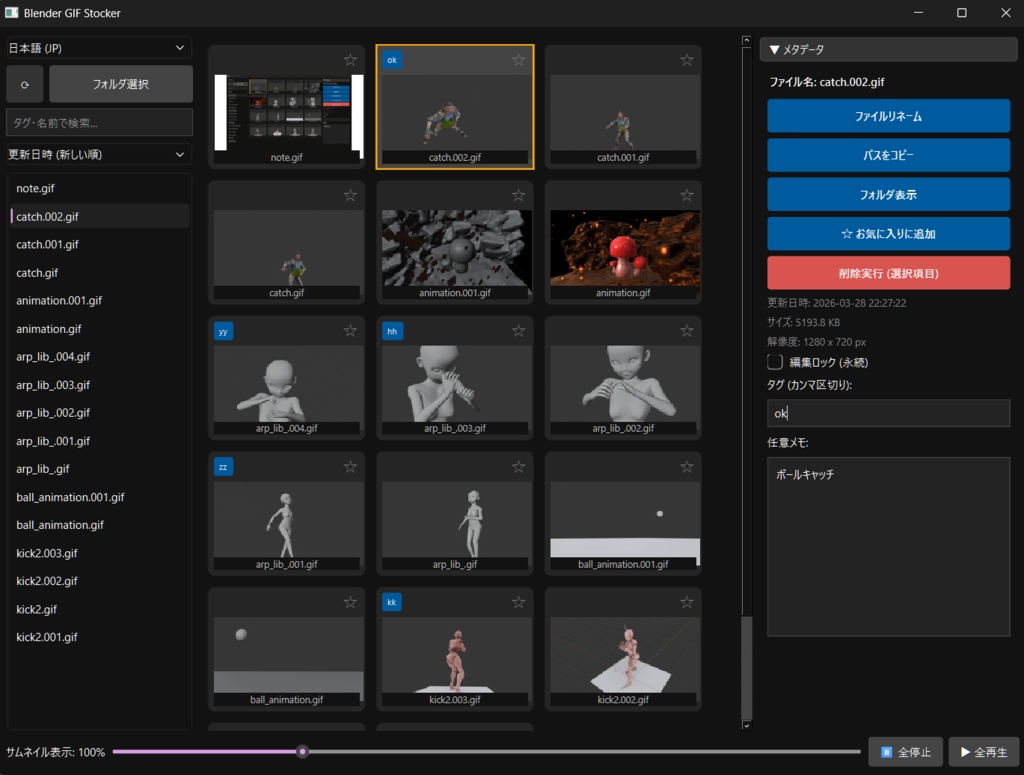This screenshot has height=775, width=1024.
Task: Click the kk tag badge on kick2.003.gif
Action: [391, 601]
